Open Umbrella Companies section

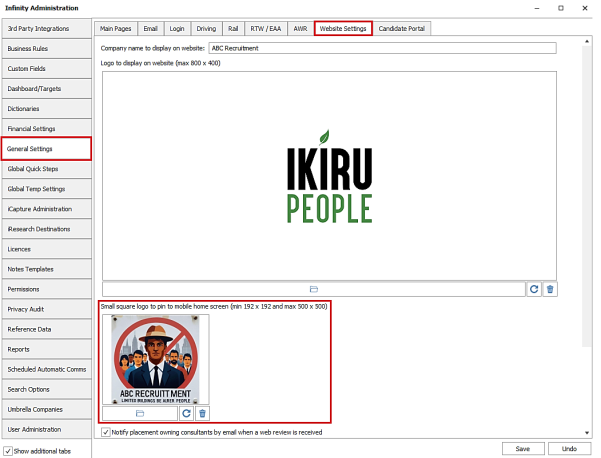coord(46,410)
